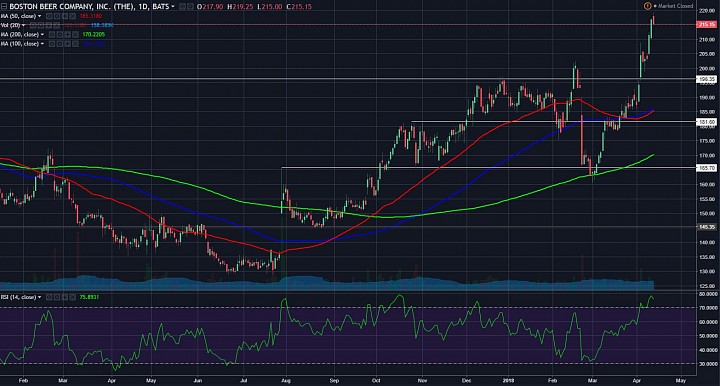Click the orange Market Closed status icon
The image size is (720, 386).
click(x=647, y=6)
